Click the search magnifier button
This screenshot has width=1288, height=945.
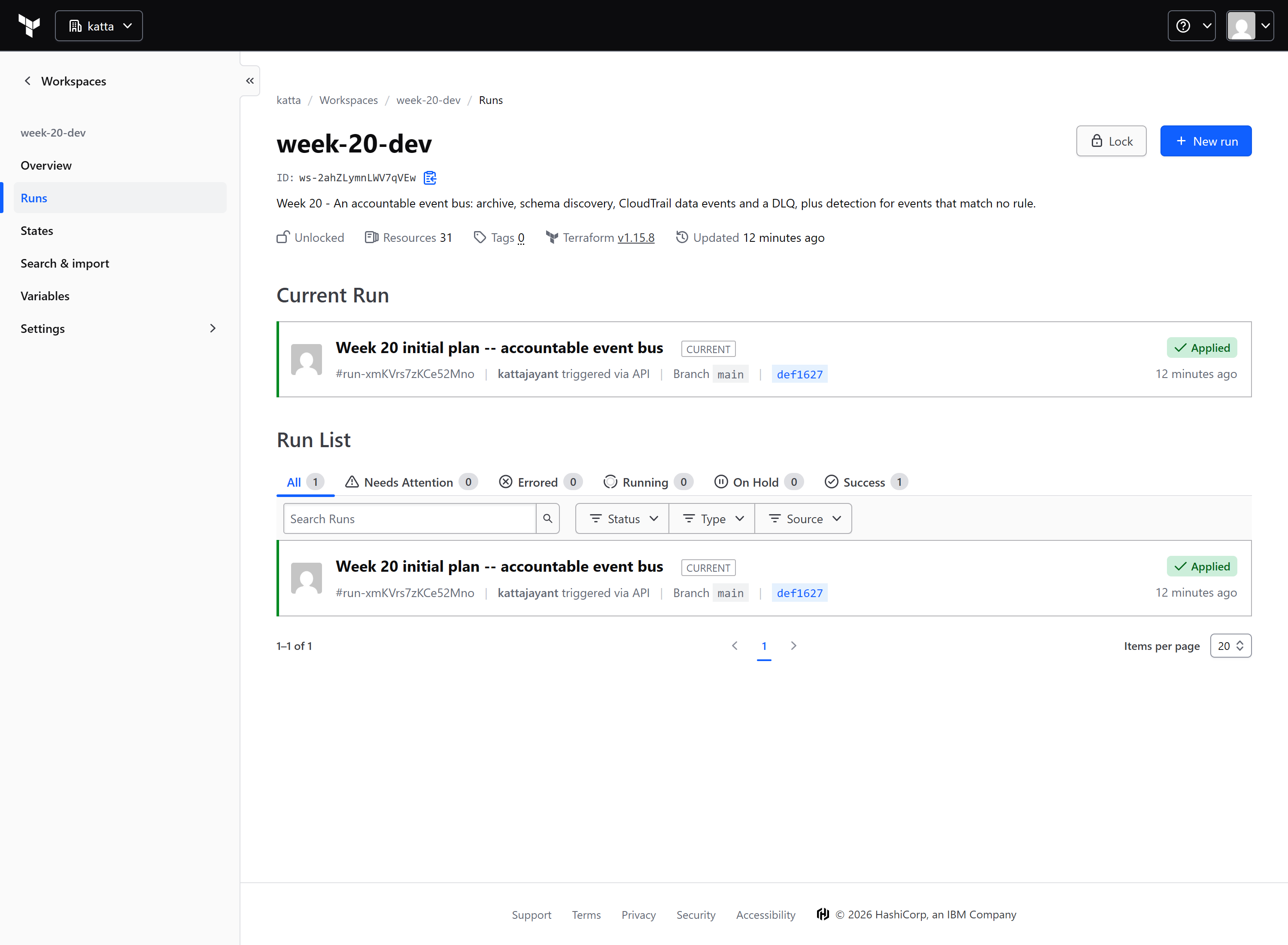coord(548,519)
